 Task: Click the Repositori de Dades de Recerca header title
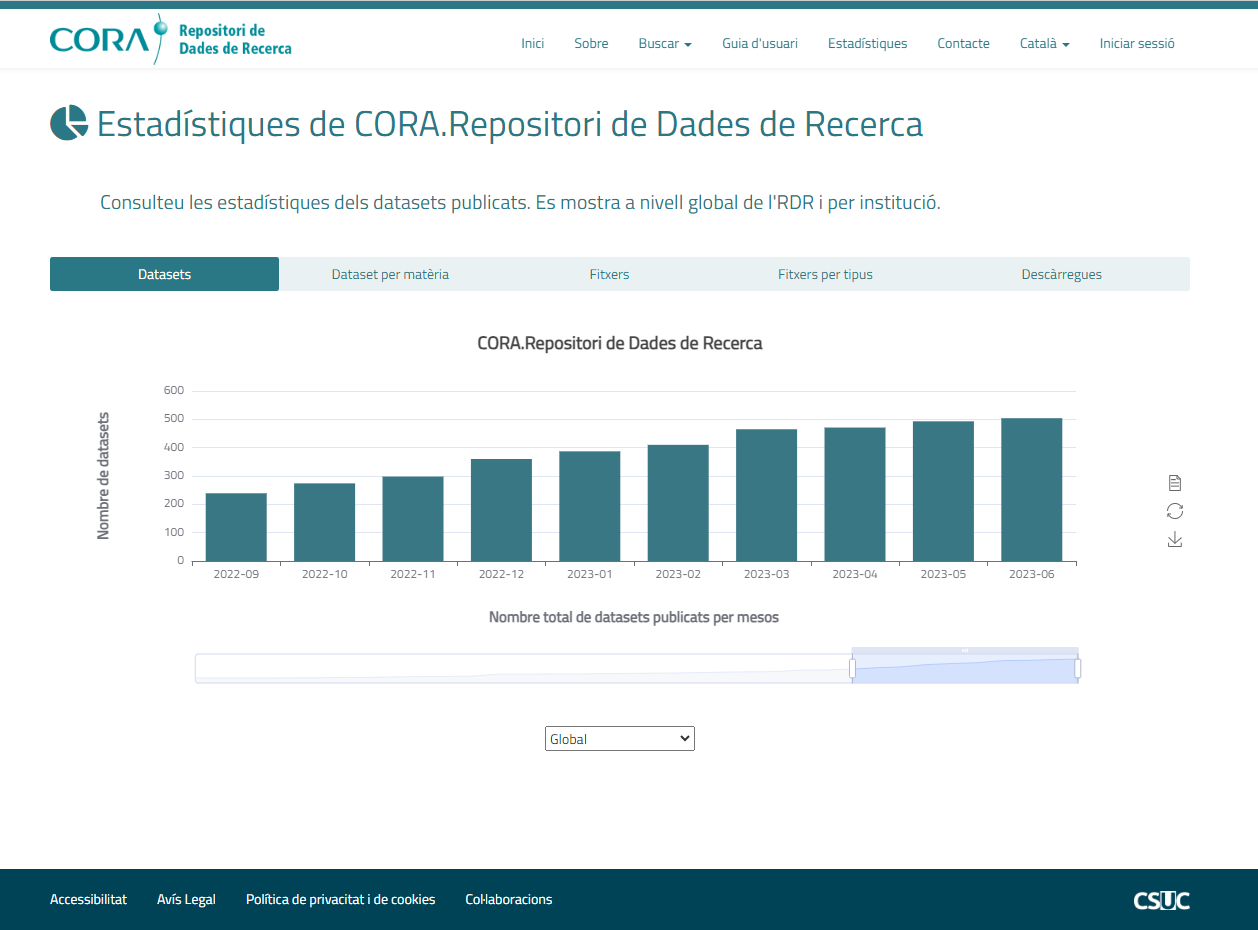(235, 39)
